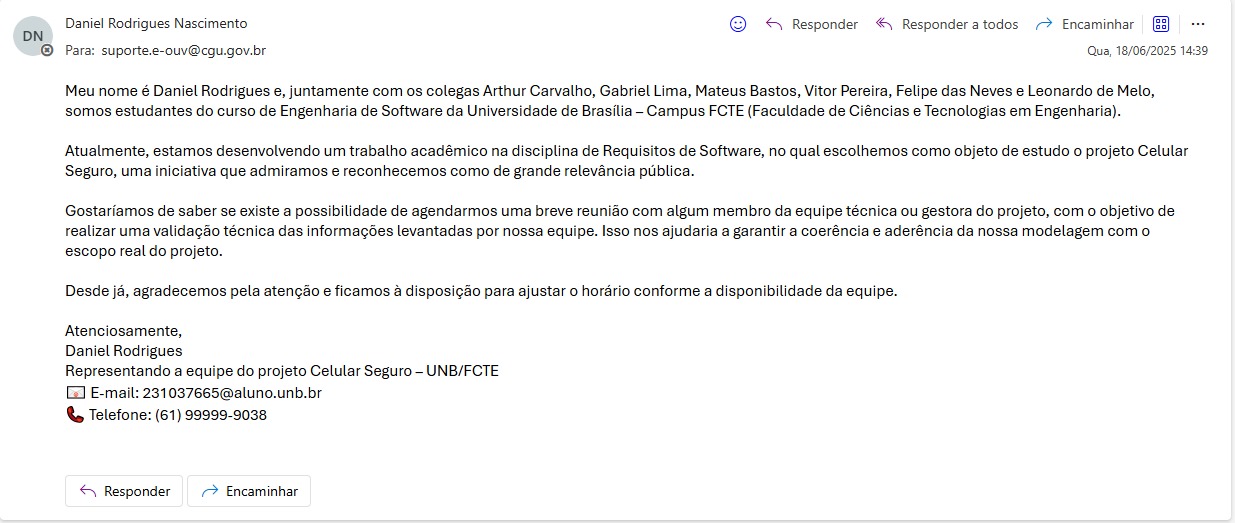The image size is (1235, 523).
Task: Click the Responder button below the message
Action: click(124, 491)
